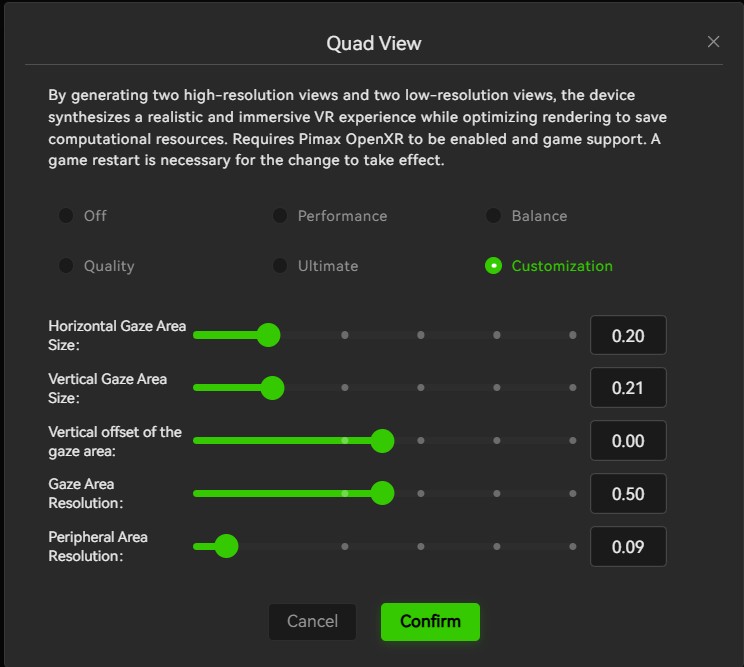744x667 pixels.
Task: Select the Balance preset radio button
Action: 493,216
